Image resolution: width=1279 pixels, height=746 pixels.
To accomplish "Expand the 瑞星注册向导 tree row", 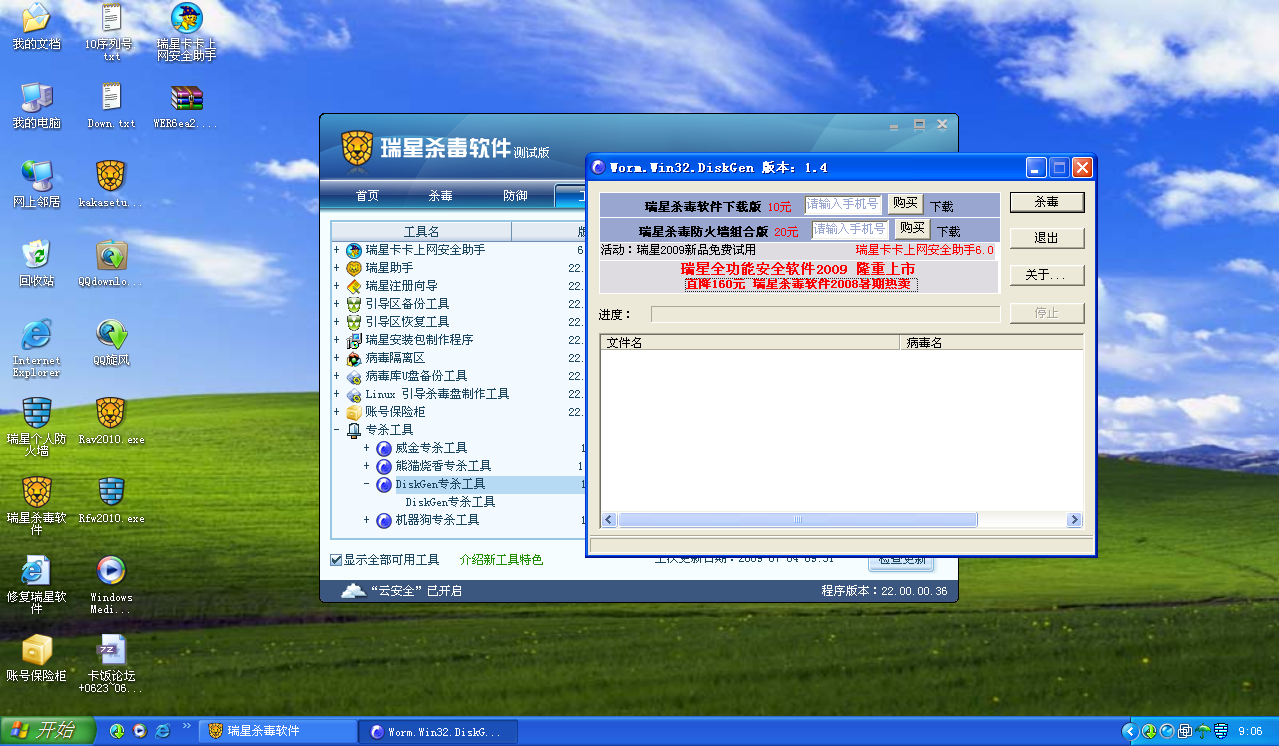I will pos(337,286).
